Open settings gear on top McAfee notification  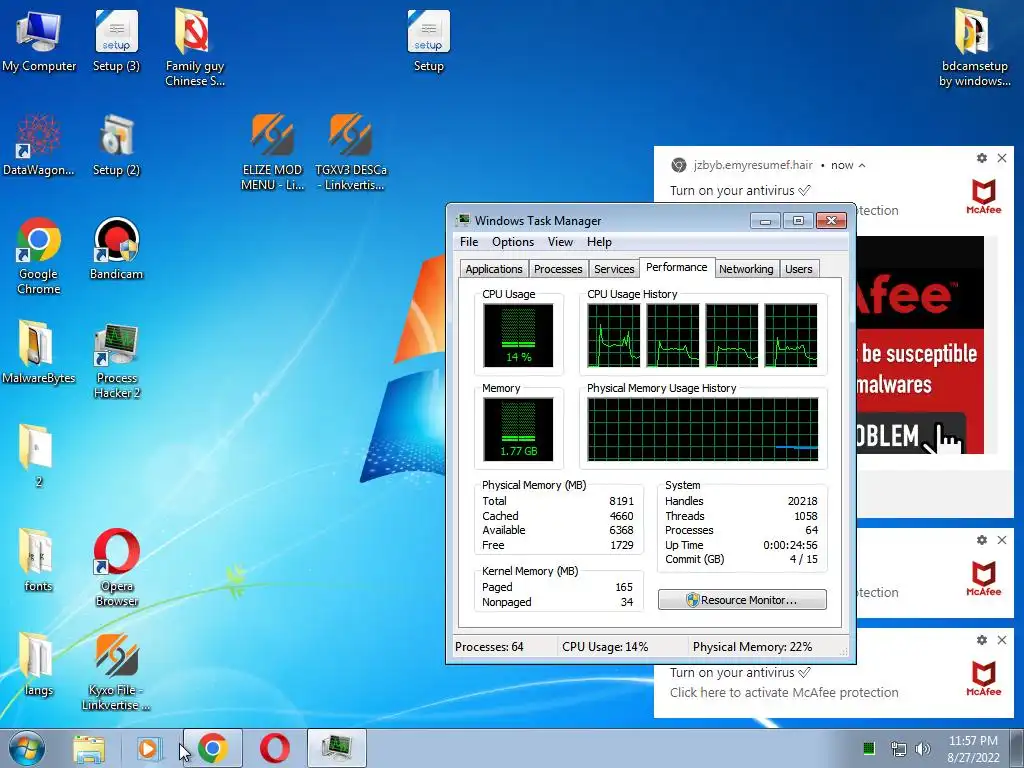click(x=982, y=158)
